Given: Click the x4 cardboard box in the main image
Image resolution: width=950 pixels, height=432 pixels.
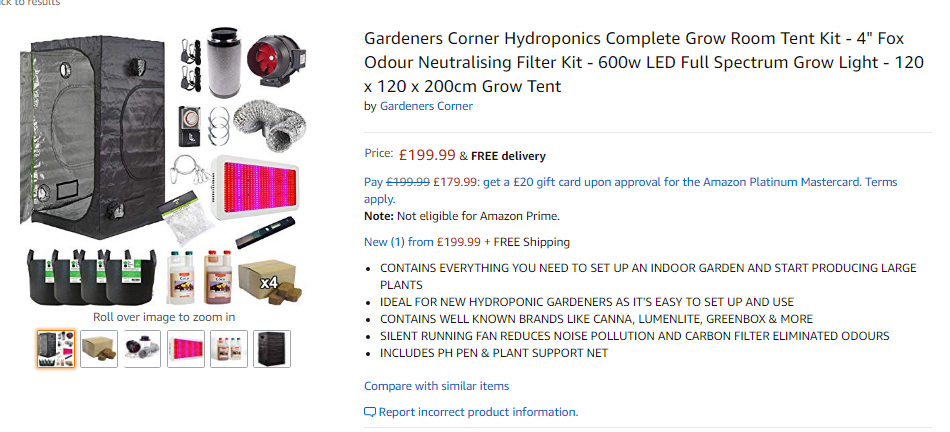Looking at the screenshot, I should click(x=267, y=281).
